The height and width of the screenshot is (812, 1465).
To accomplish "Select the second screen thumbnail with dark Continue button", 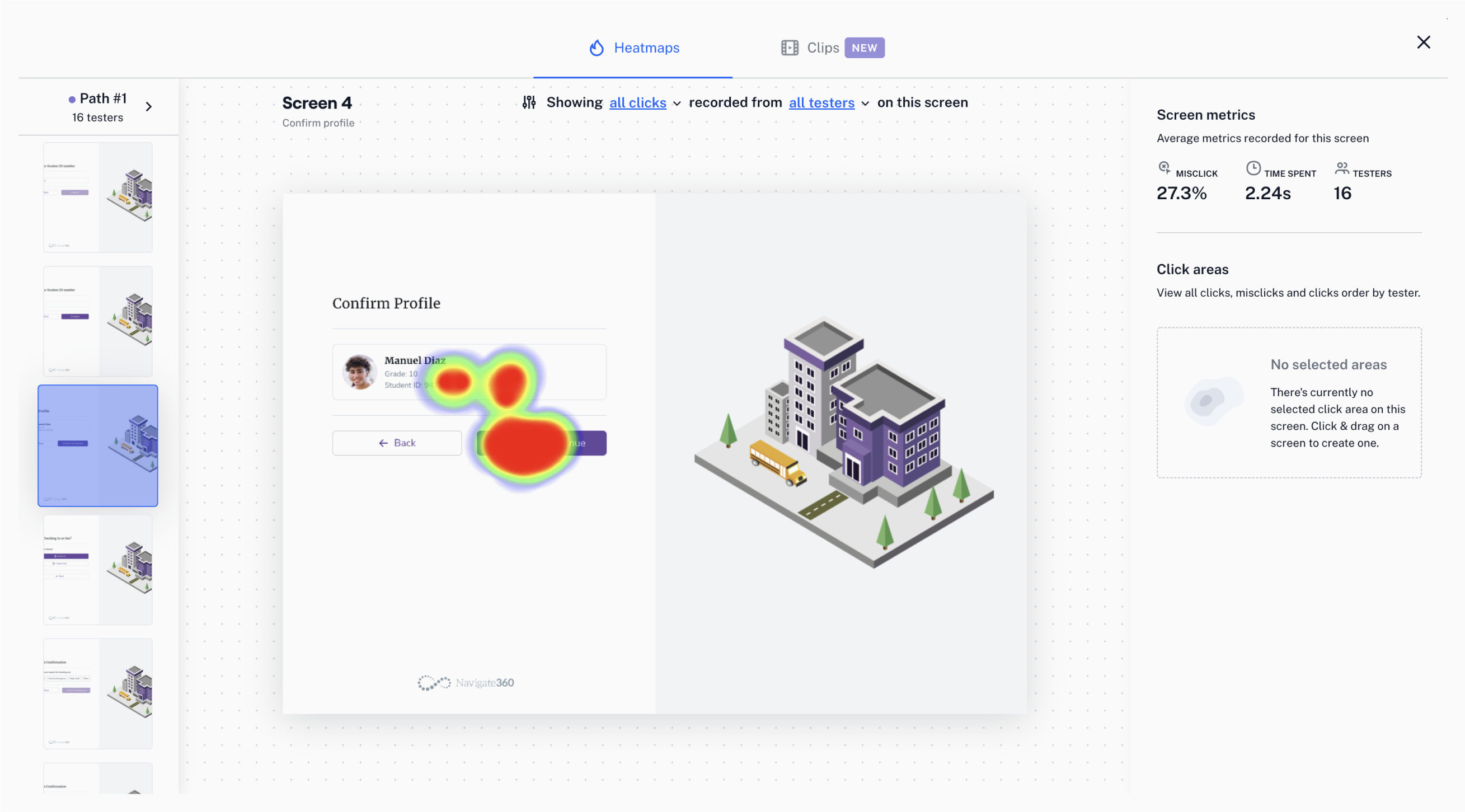I will point(98,321).
